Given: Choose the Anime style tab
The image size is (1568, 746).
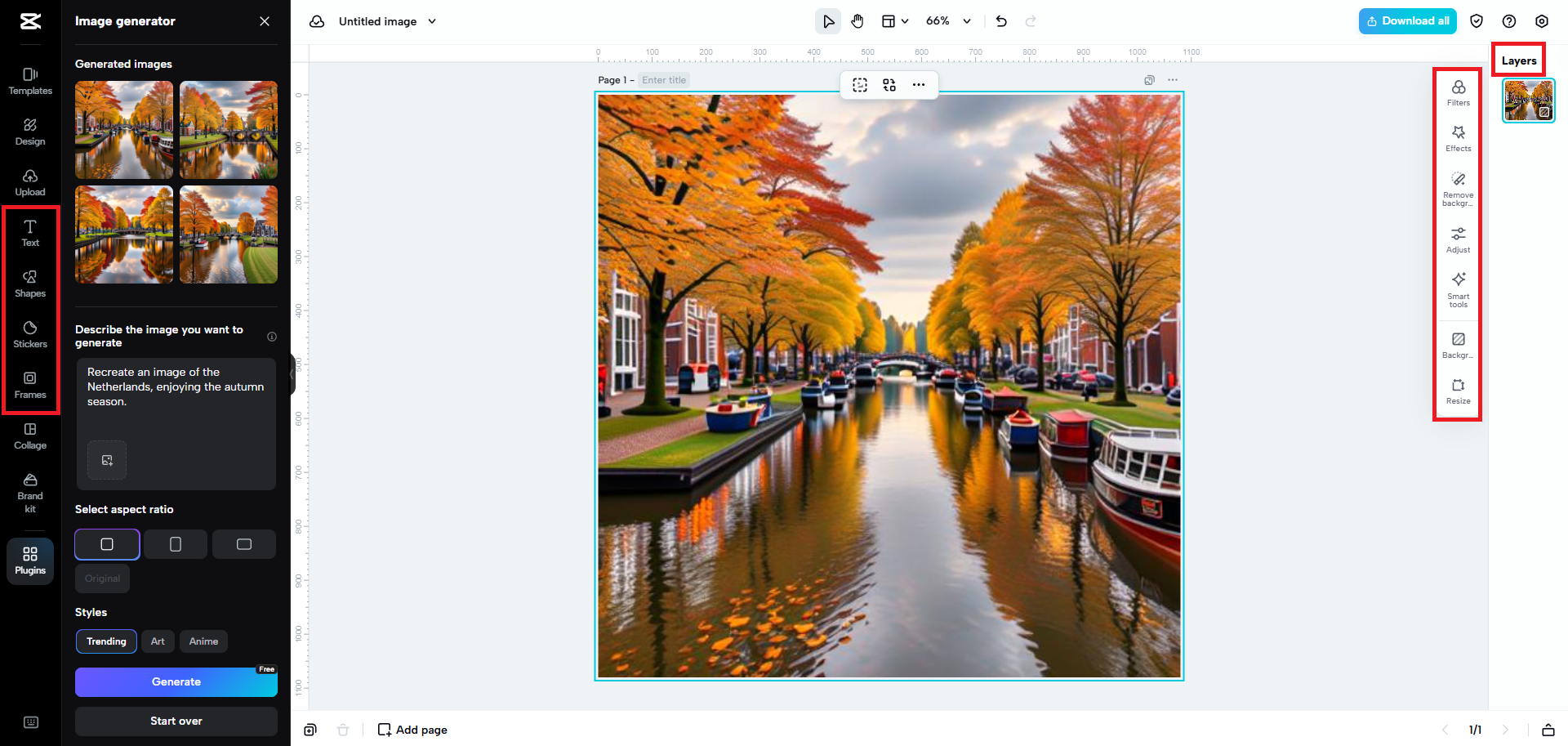Looking at the screenshot, I should tap(203, 641).
